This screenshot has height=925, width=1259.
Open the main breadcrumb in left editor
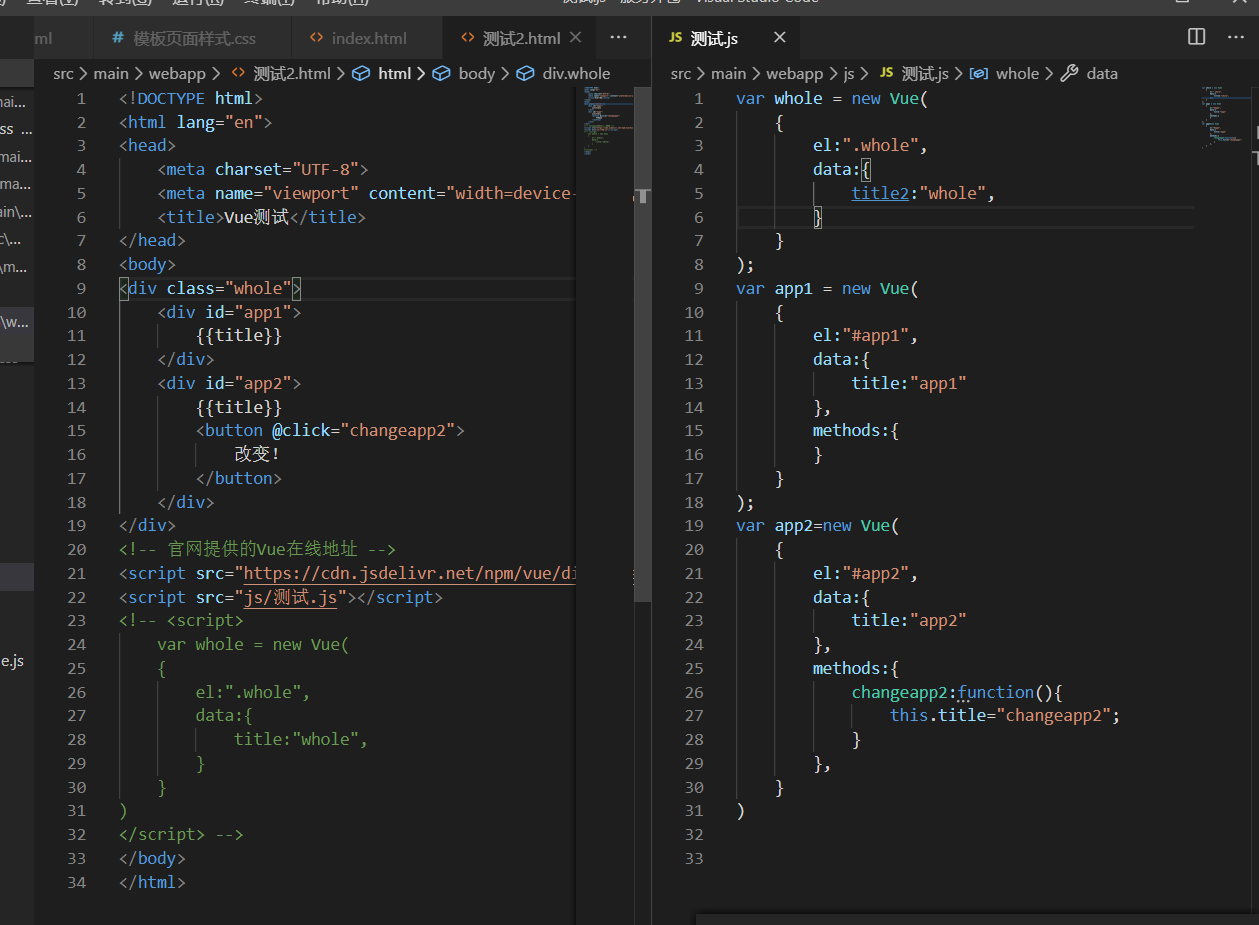point(111,73)
